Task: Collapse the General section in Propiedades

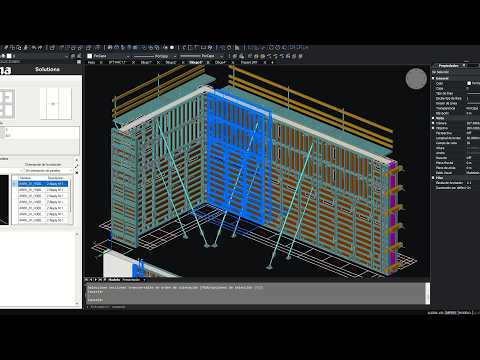Action: 433,78
